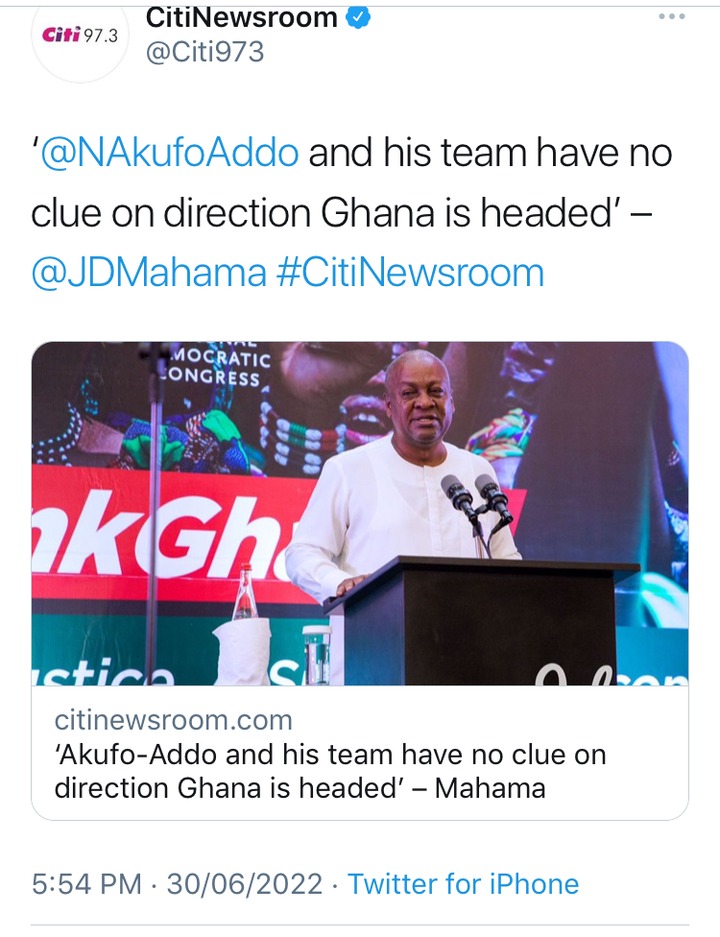Viewport: 720px width, 937px height.
Task: Open the #CitiNewsroom hashtag
Action: (x=410, y=272)
